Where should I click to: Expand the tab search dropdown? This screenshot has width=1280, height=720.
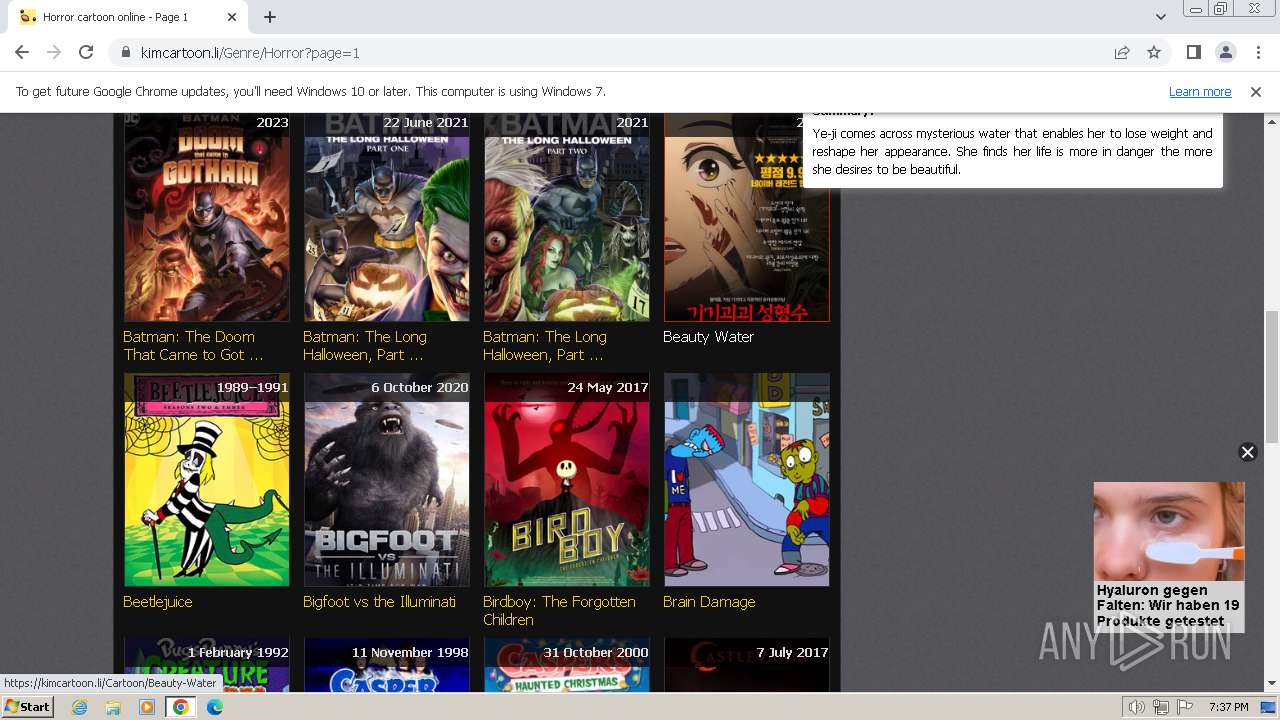1160,17
